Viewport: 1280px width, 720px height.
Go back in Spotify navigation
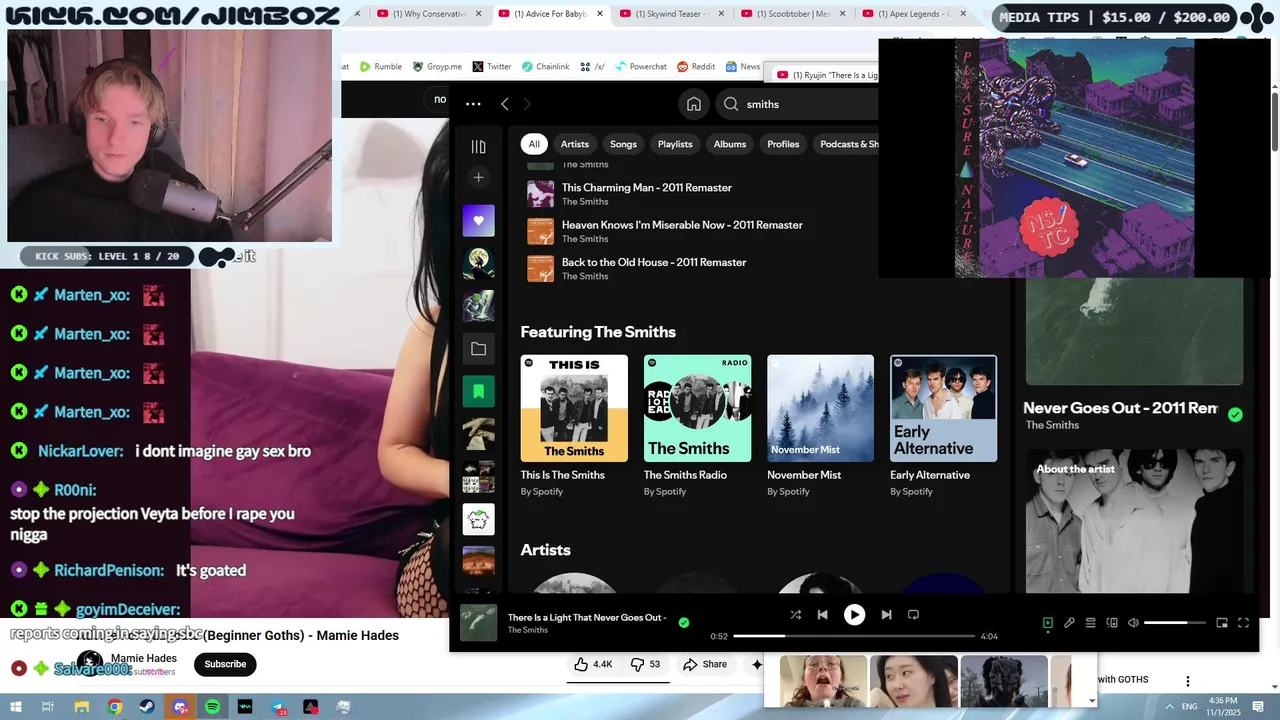pyautogui.click(x=505, y=104)
